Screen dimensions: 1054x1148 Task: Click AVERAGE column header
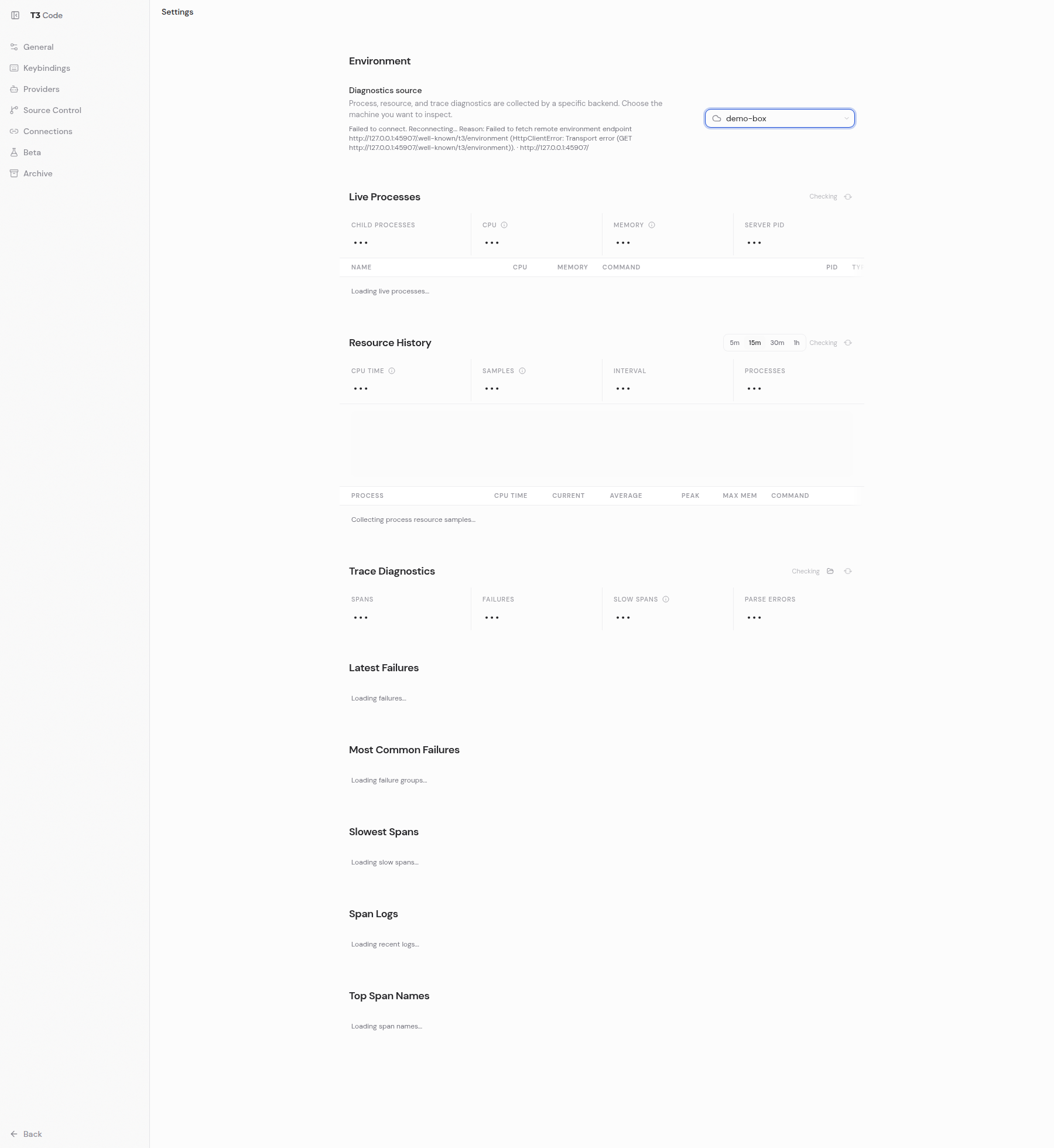(626, 496)
